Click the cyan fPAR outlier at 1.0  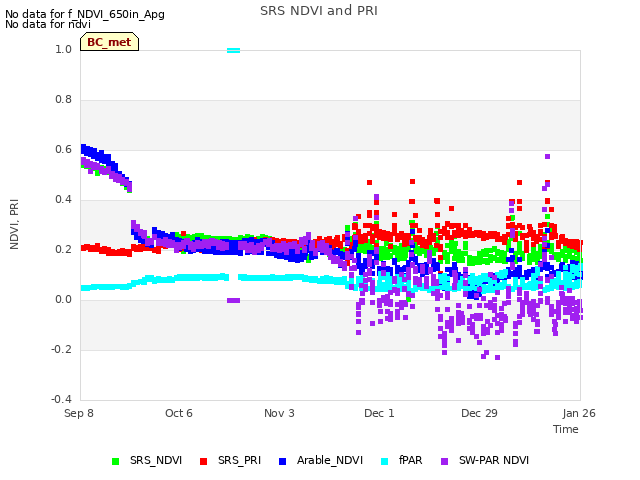pos(233,51)
